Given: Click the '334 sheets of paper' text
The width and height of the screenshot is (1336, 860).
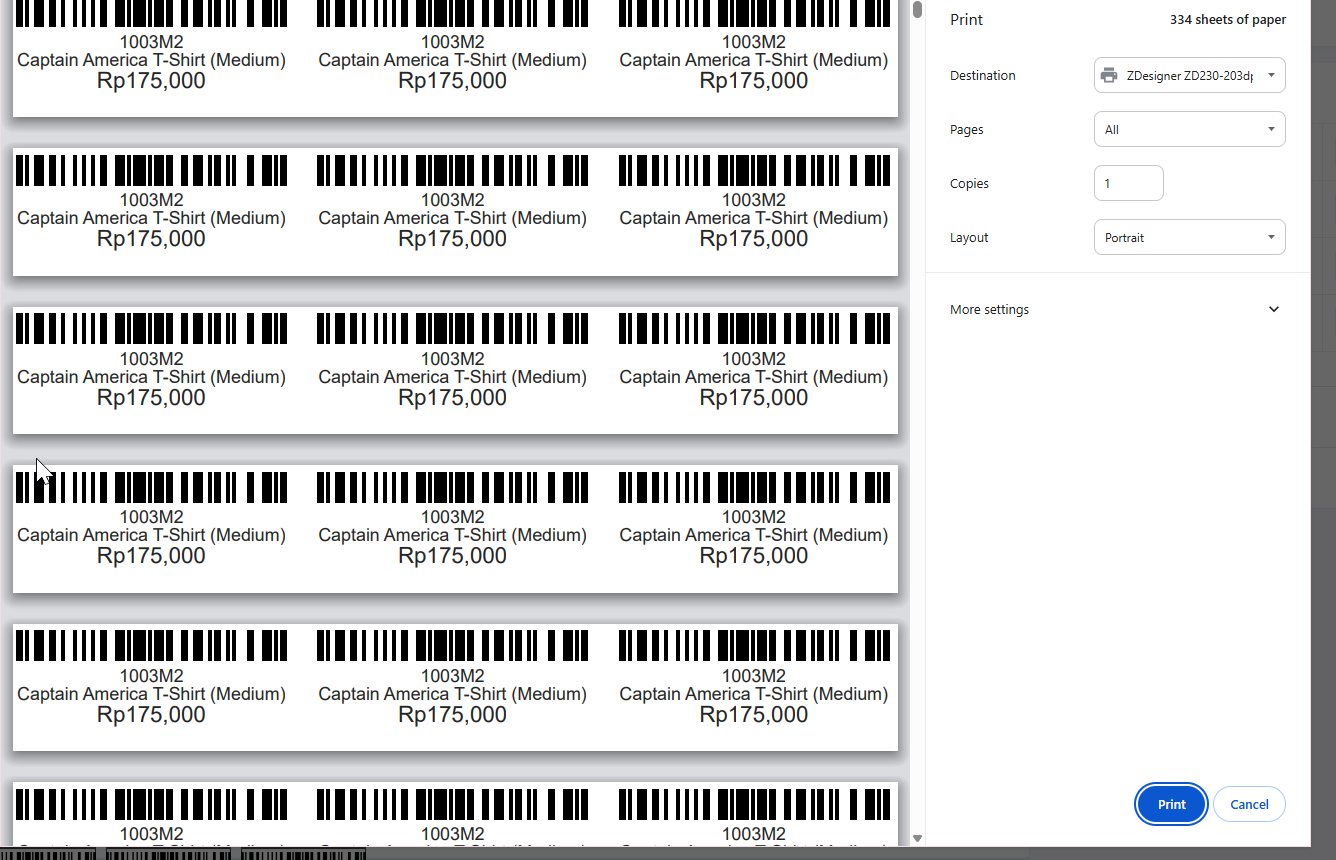Looking at the screenshot, I should click(x=1228, y=20).
